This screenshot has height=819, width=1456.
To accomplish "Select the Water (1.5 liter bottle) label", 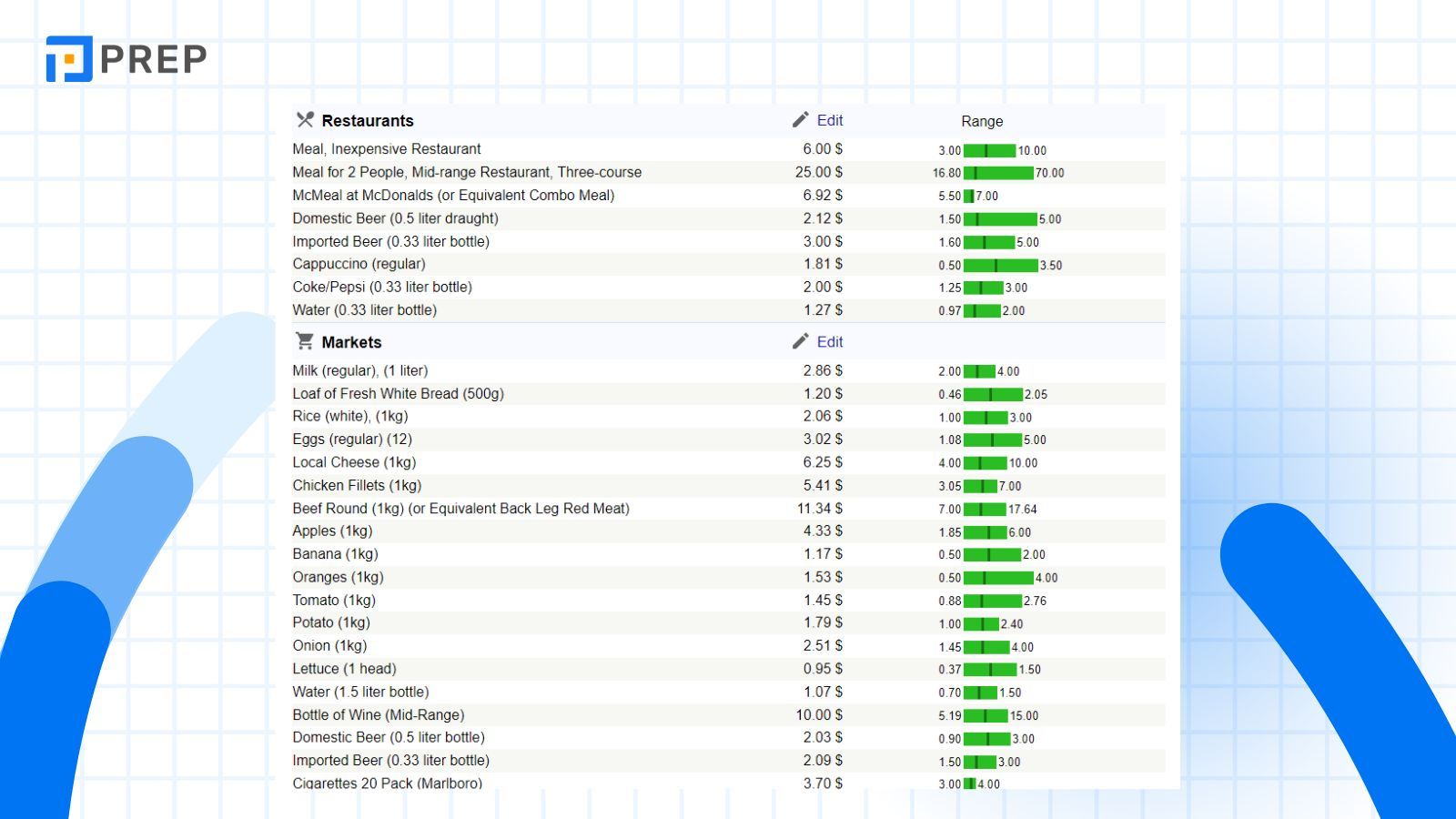I will (360, 692).
